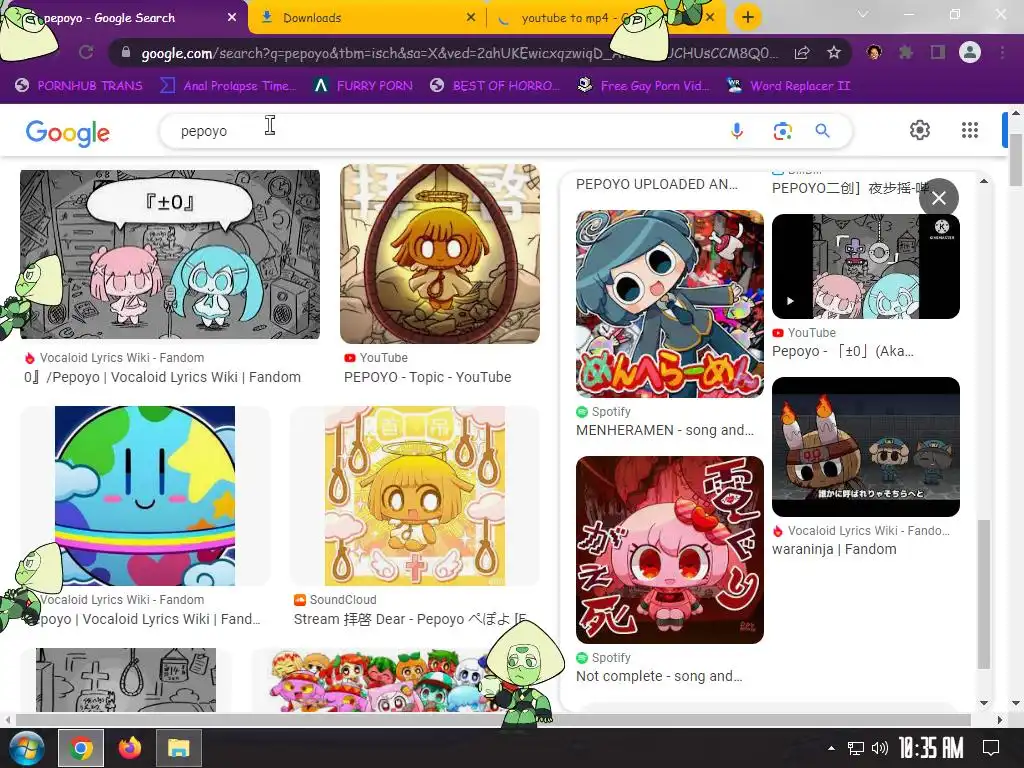Open the Word Replacer II bookmark

click(788, 86)
